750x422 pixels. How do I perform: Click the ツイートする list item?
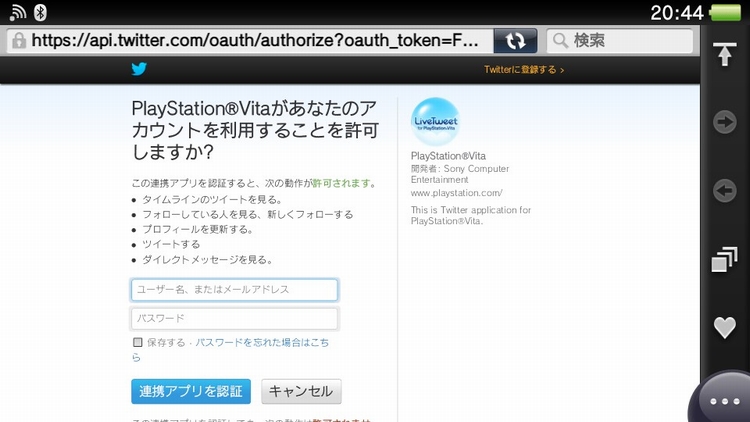[x=171, y=244]
